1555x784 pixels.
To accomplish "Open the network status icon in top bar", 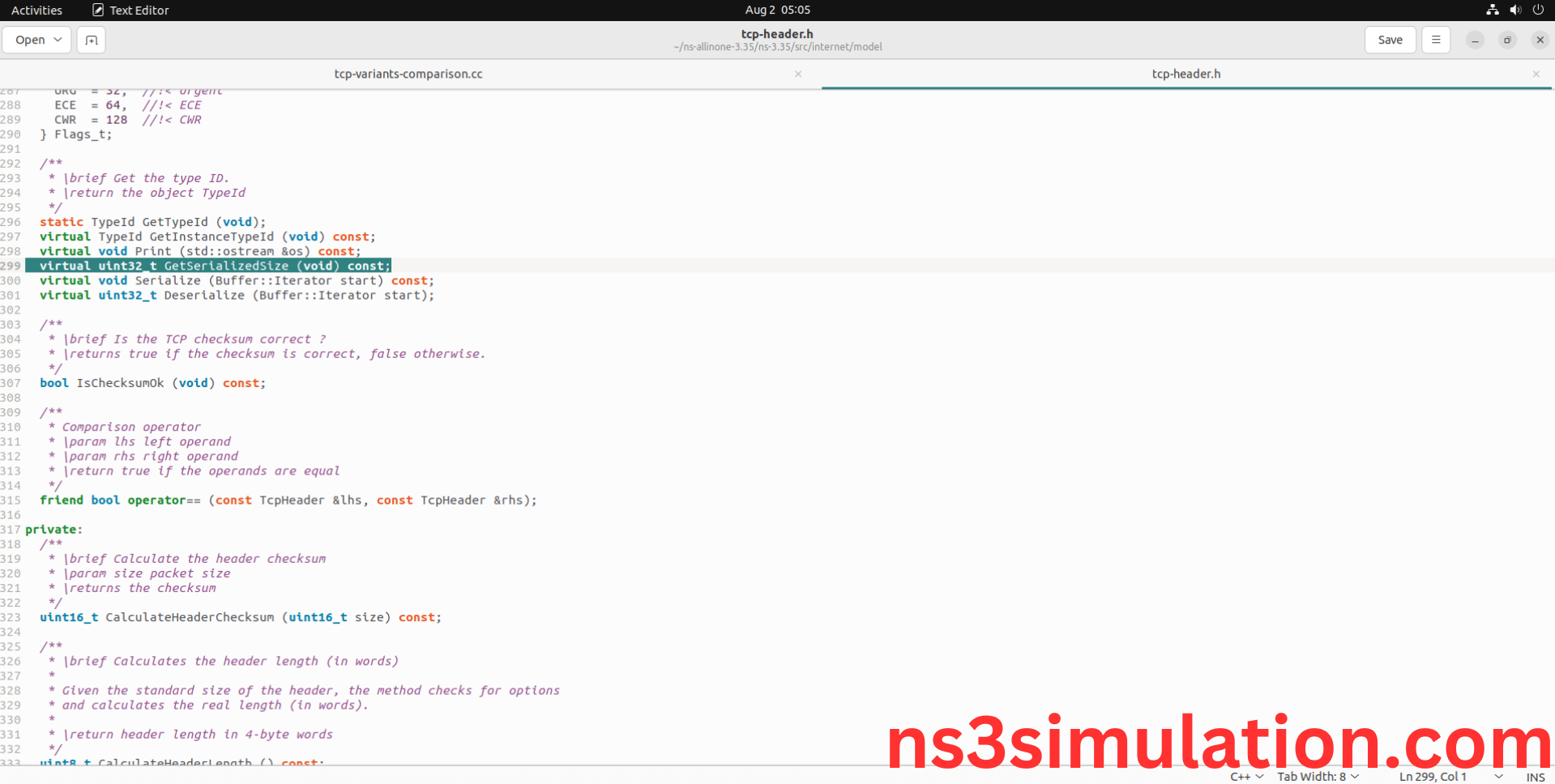I will click(1493, 10).
